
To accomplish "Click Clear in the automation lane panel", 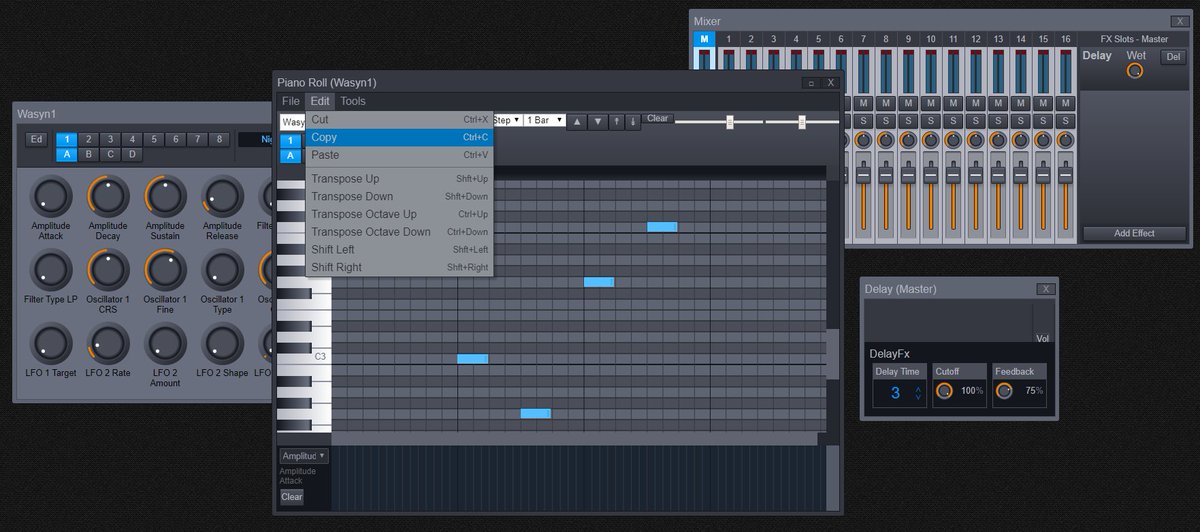I will point(291,496).
